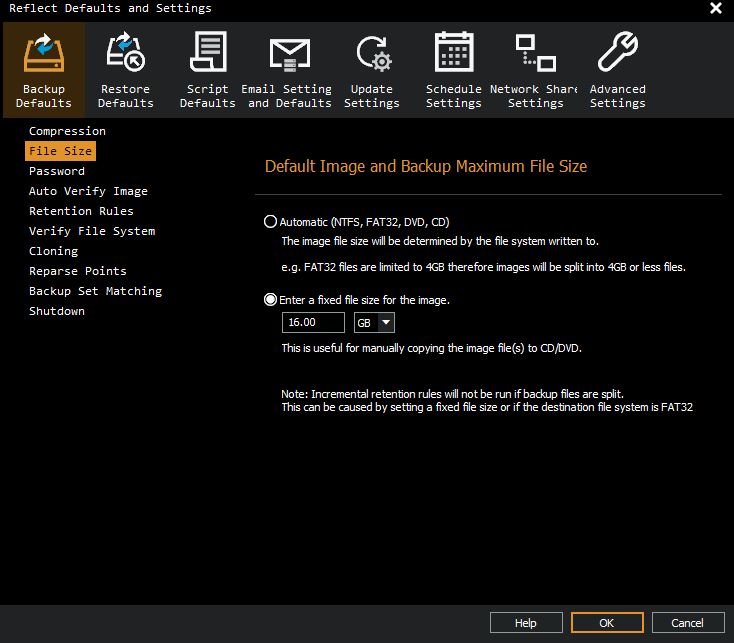Open the Backup Defaults section

(x=44, y=70)
